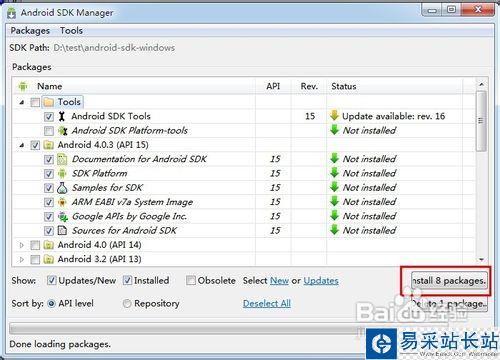This screenshot has width=500, height=360.
Task: Click the Android SDK Manager title bar icon
Action: click(x=12, y=13)
